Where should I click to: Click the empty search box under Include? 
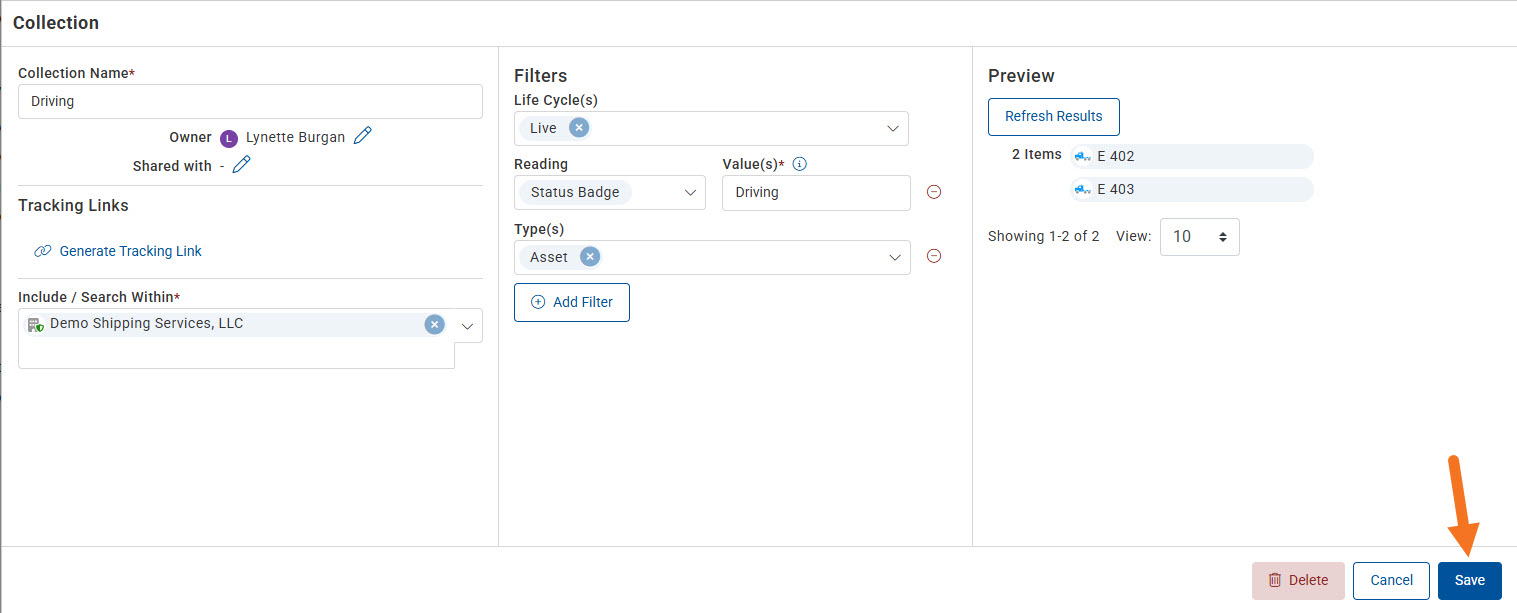click(x=236, y=355)
